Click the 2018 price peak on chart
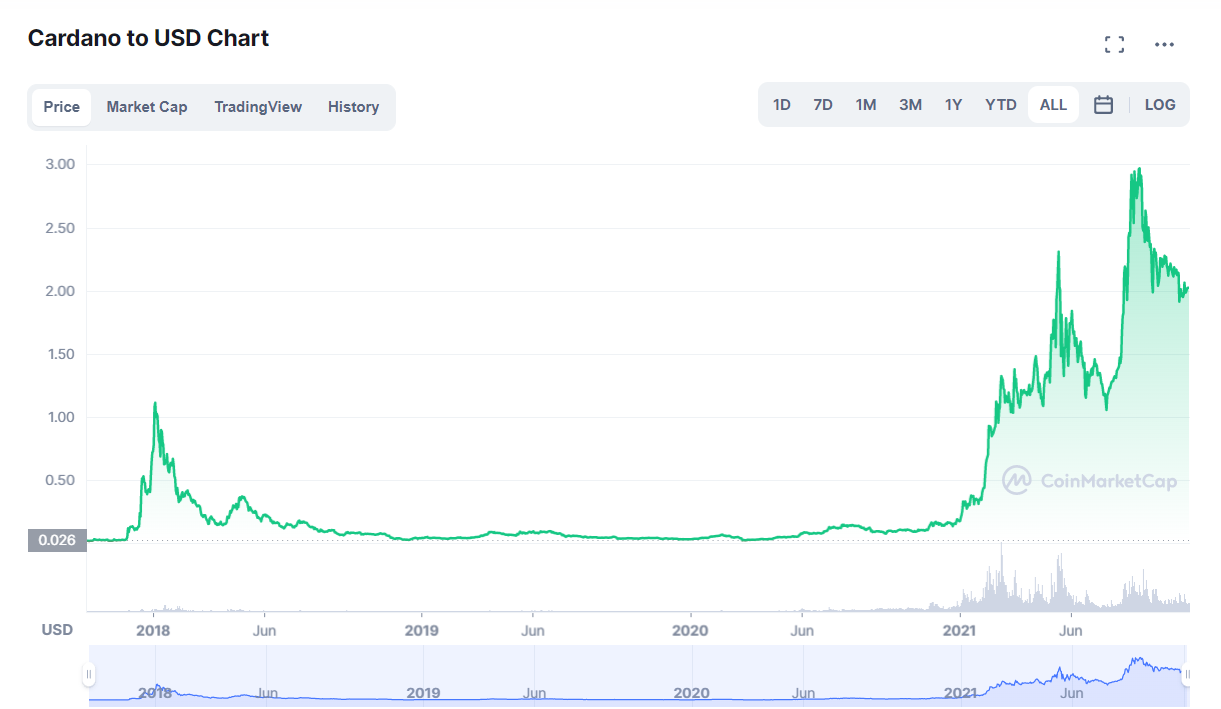 click(x=155, y=404)
